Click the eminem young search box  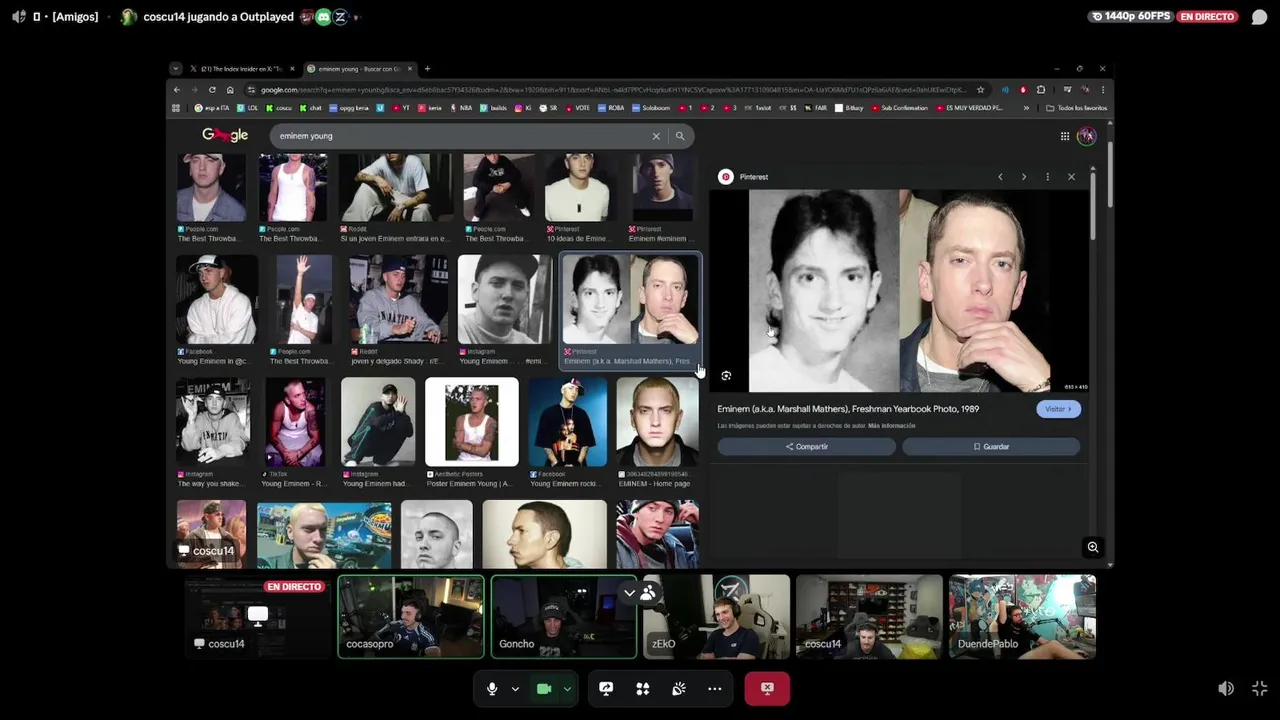tap(460, 136)
